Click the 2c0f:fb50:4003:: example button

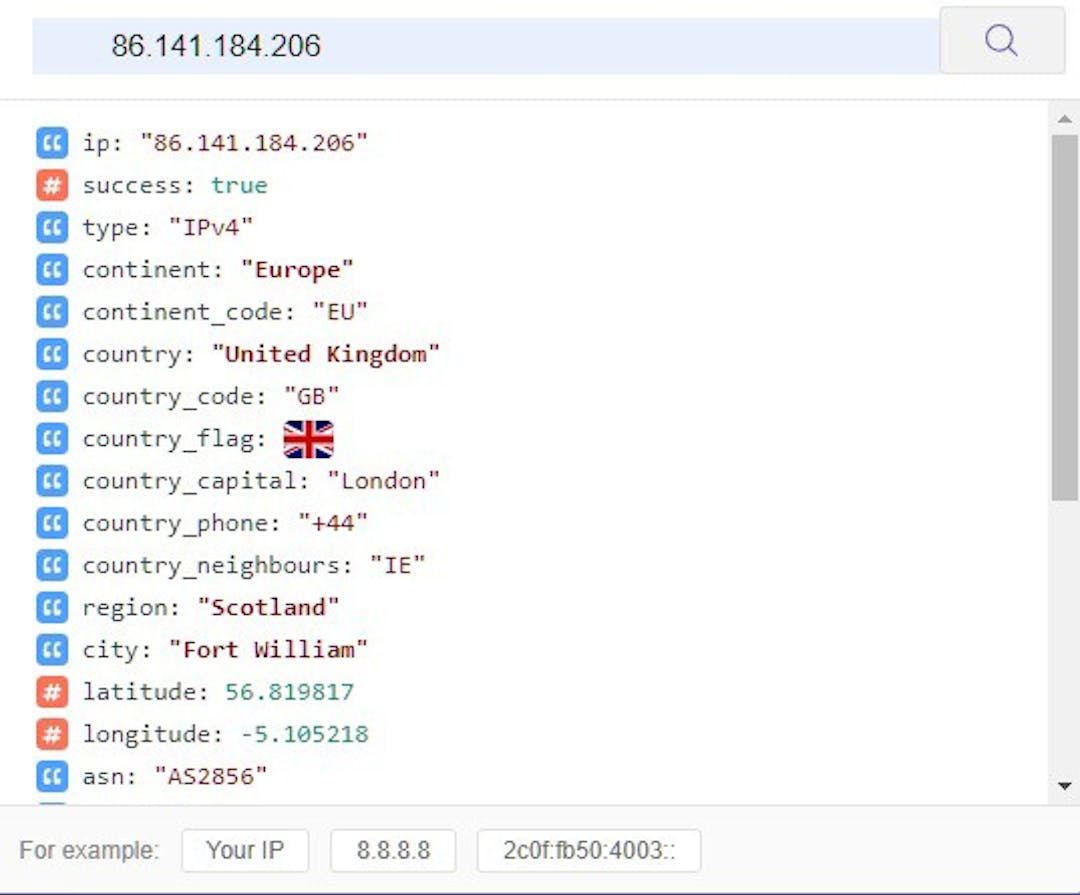589,850
